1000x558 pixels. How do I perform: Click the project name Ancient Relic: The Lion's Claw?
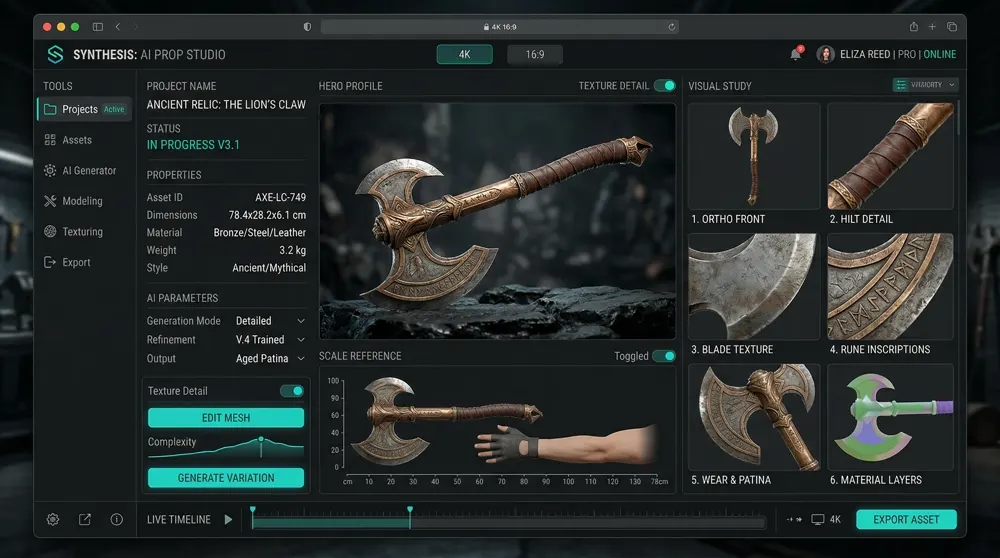tap(226, 105)
